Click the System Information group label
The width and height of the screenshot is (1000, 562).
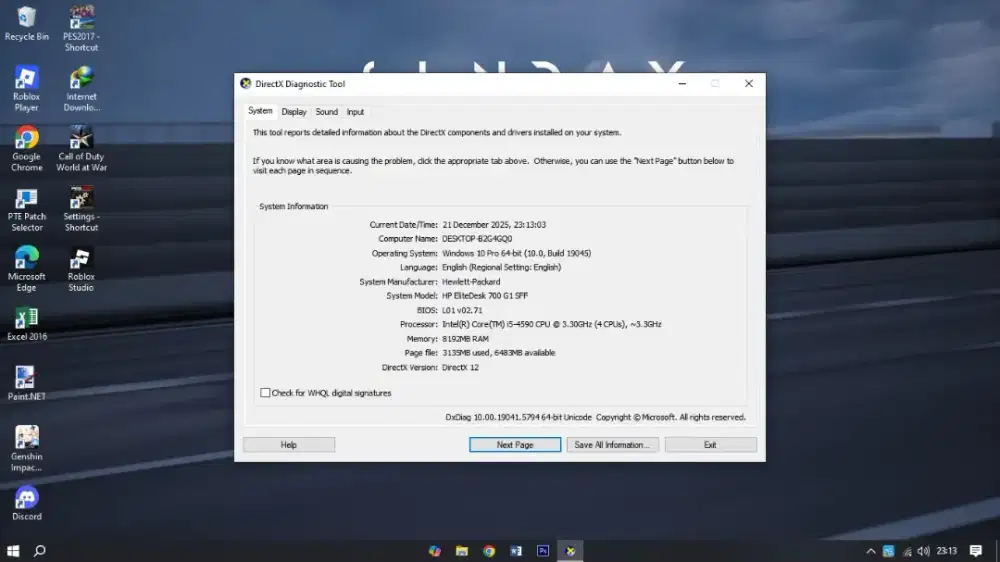coord(293,207)
